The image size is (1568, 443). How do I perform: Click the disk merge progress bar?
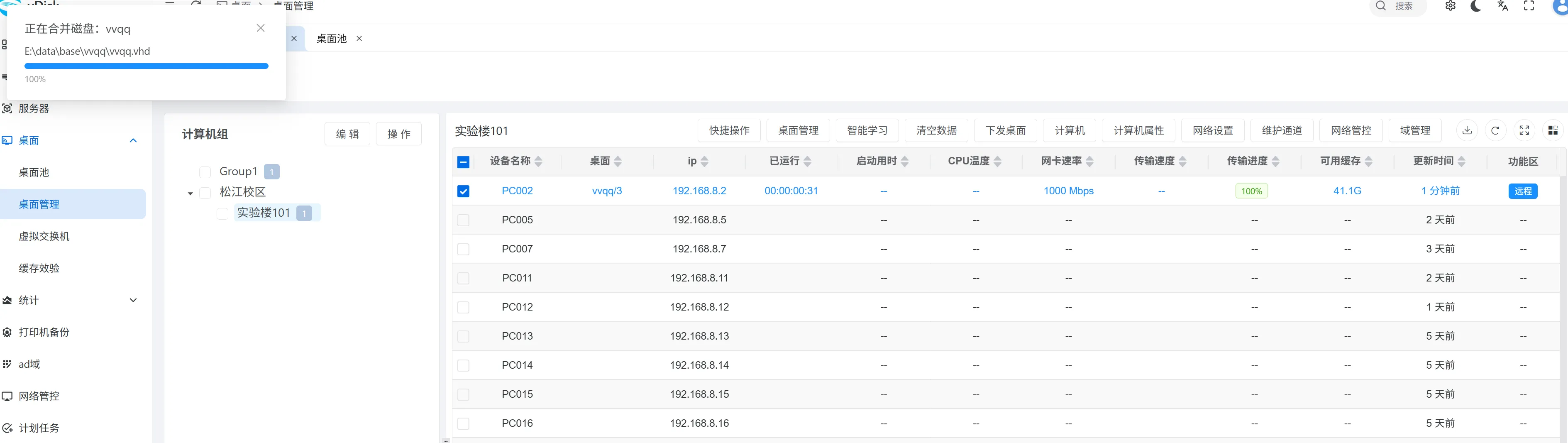tap(146, 66)
